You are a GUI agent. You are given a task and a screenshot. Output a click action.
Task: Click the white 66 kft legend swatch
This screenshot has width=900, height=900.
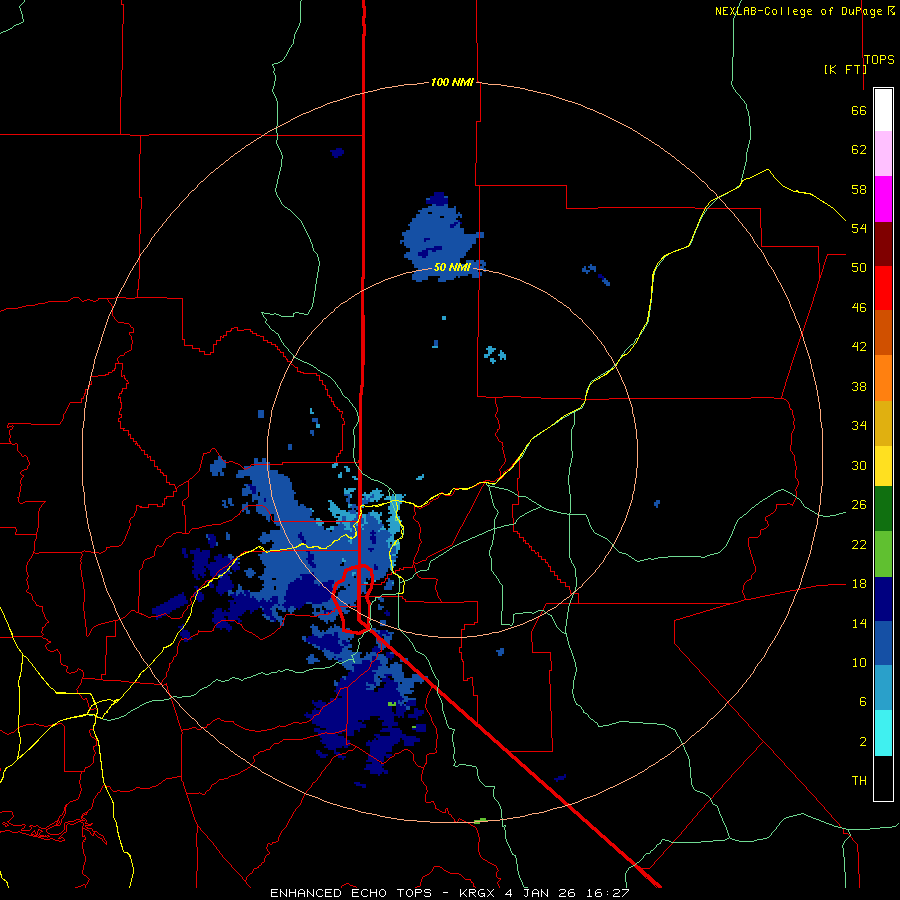(x=883, y=110)
